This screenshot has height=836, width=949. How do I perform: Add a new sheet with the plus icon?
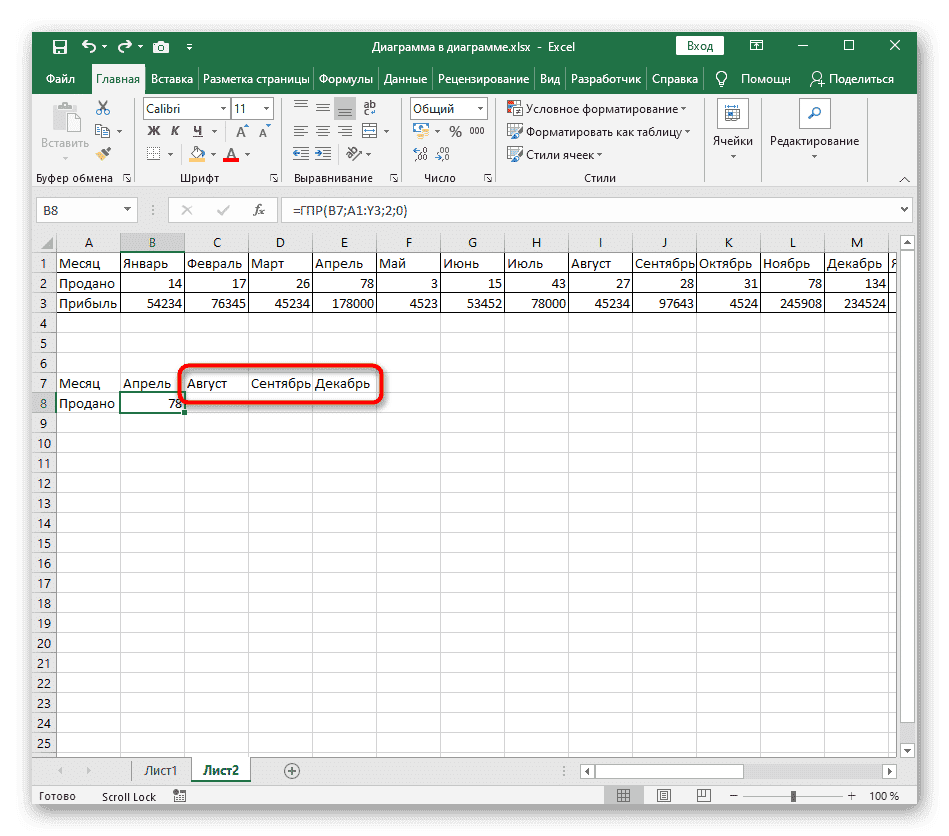[x=292, y=771]
